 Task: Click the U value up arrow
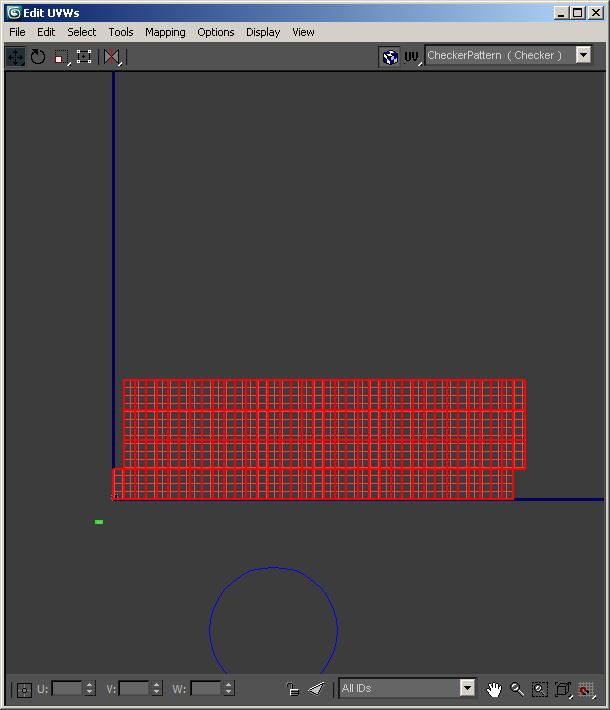point(90,685)
